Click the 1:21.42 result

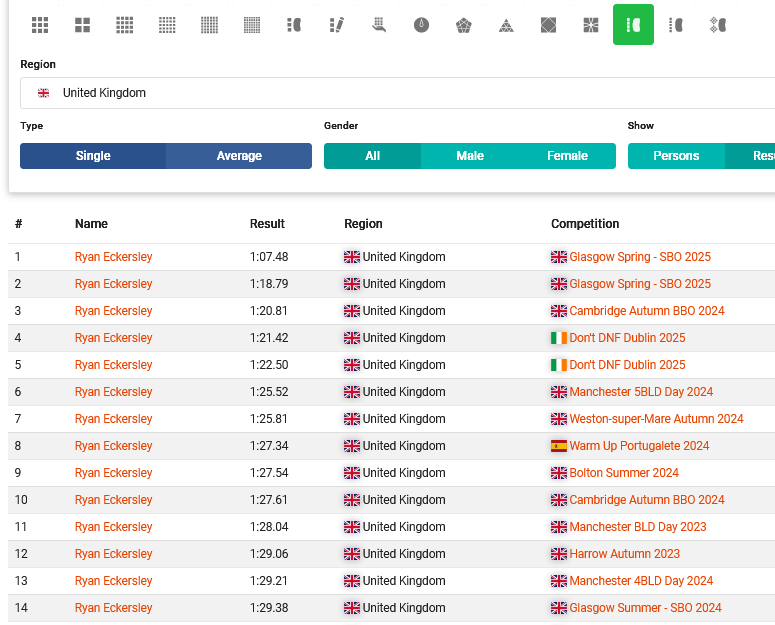coord(269,338)
